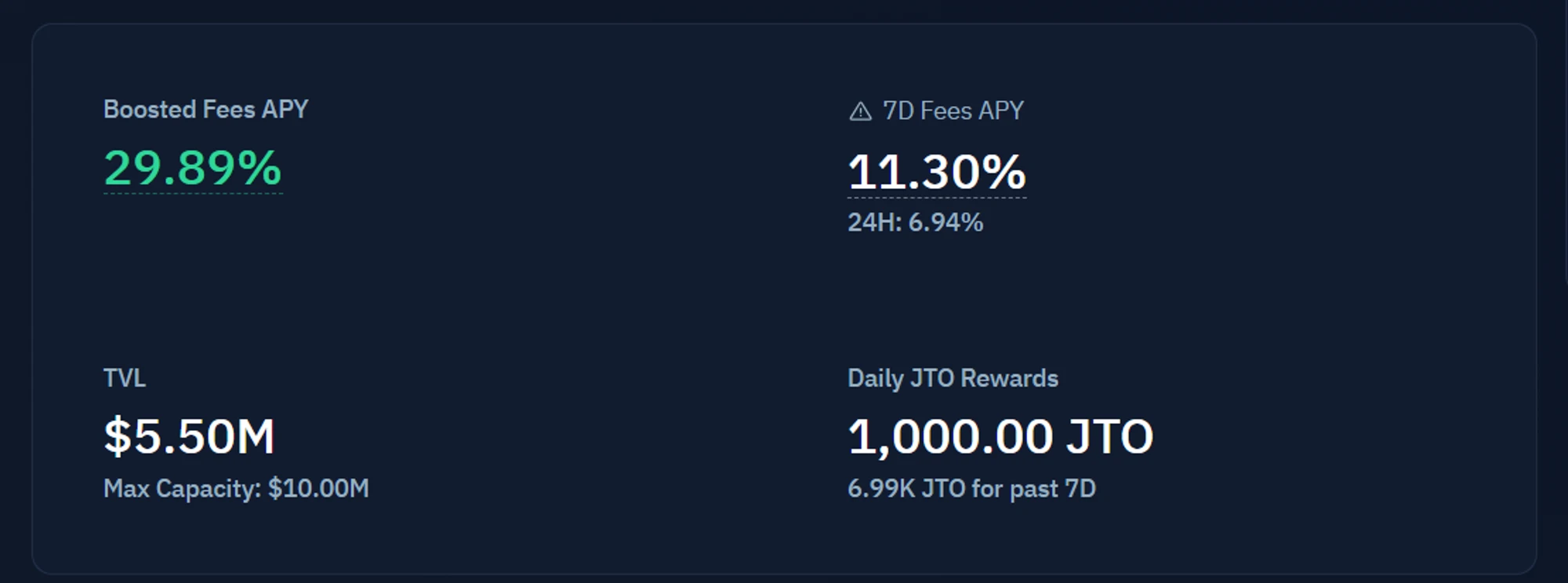Select the 11.30% 7D fees value

(x=936, y=171)
